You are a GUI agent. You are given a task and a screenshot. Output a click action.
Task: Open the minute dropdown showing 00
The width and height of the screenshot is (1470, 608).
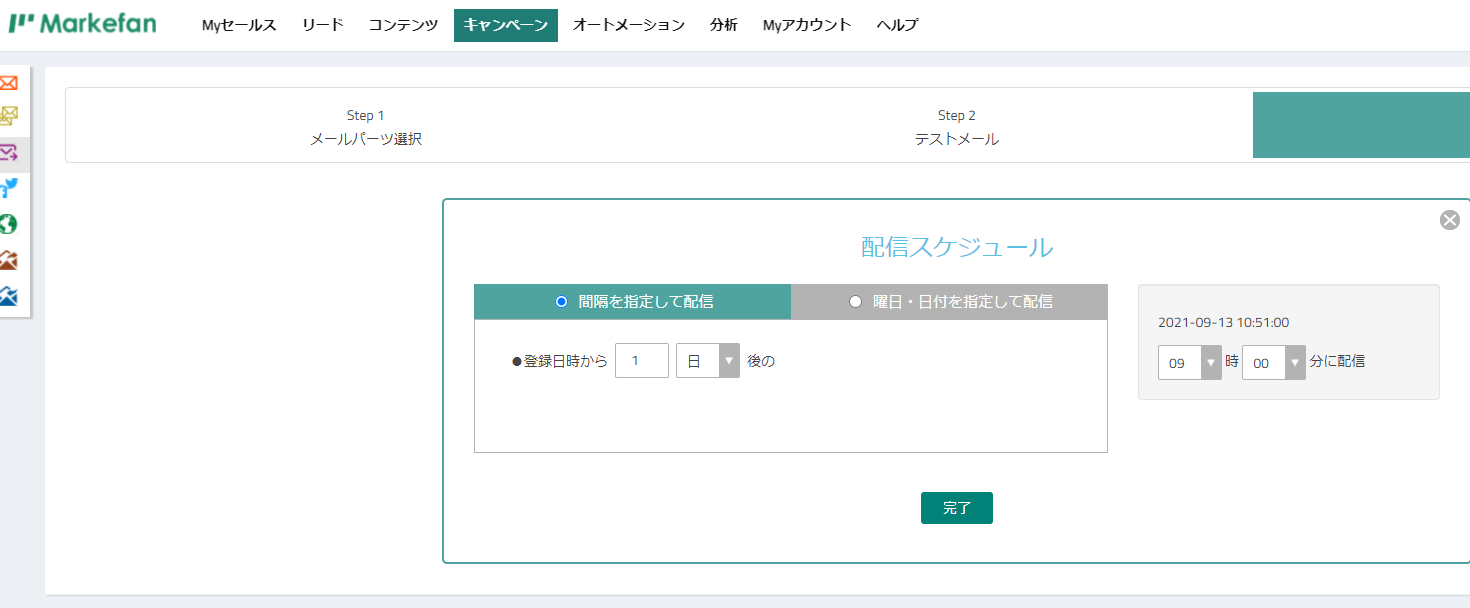click(x=1274, y=363)
